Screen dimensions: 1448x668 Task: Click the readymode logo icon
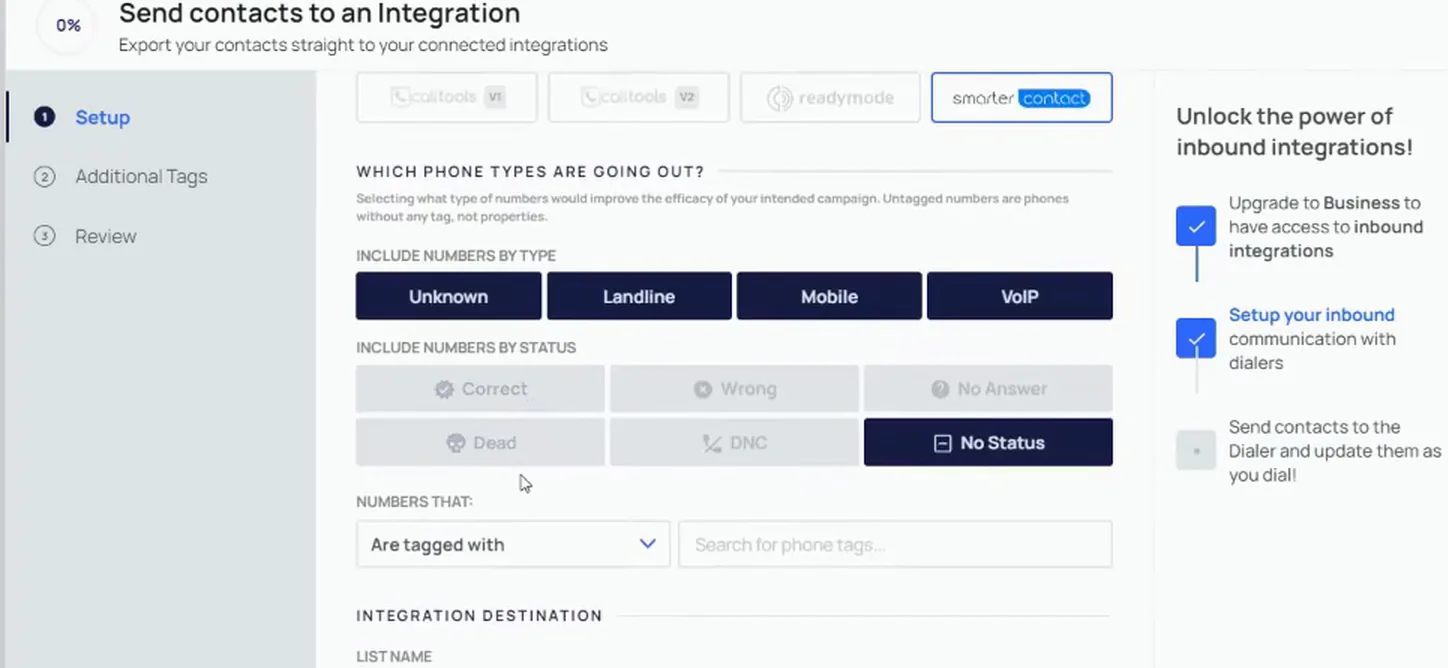(x=779, y=98)
